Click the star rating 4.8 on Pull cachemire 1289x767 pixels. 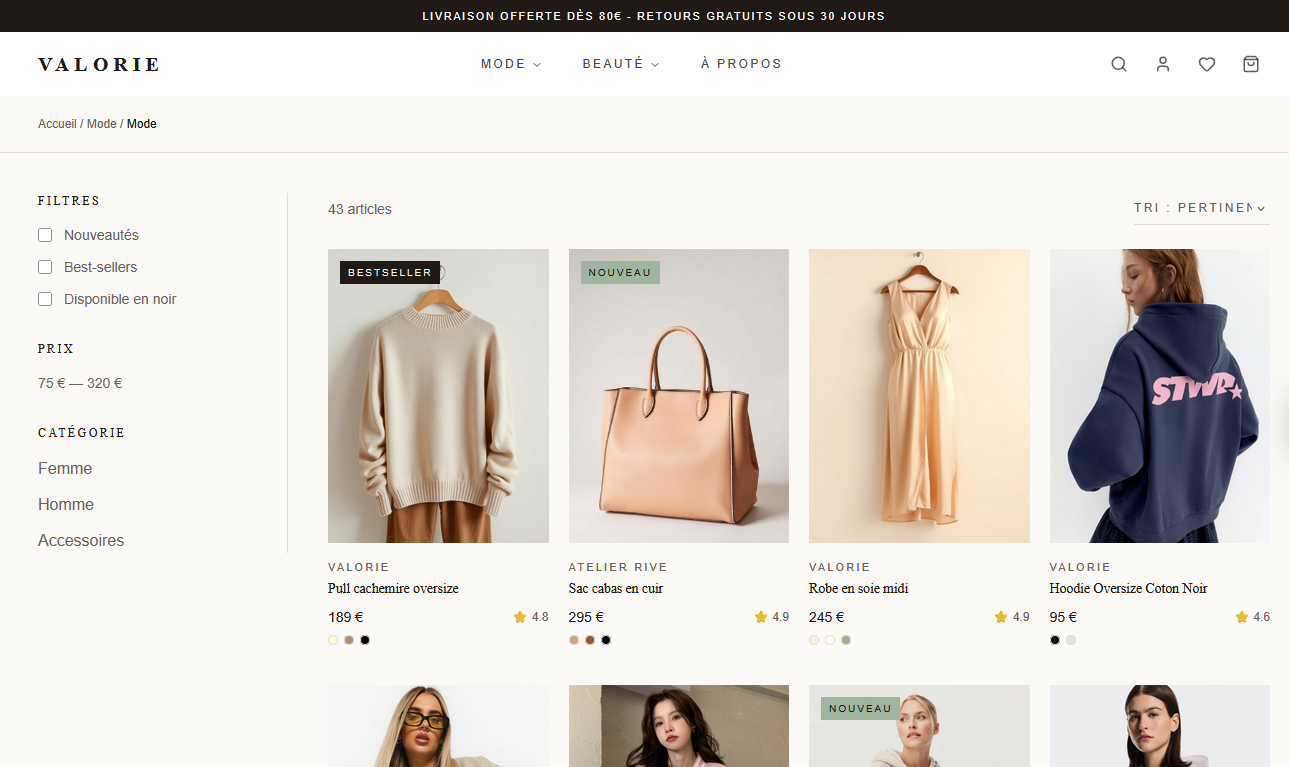pos(531,617)
